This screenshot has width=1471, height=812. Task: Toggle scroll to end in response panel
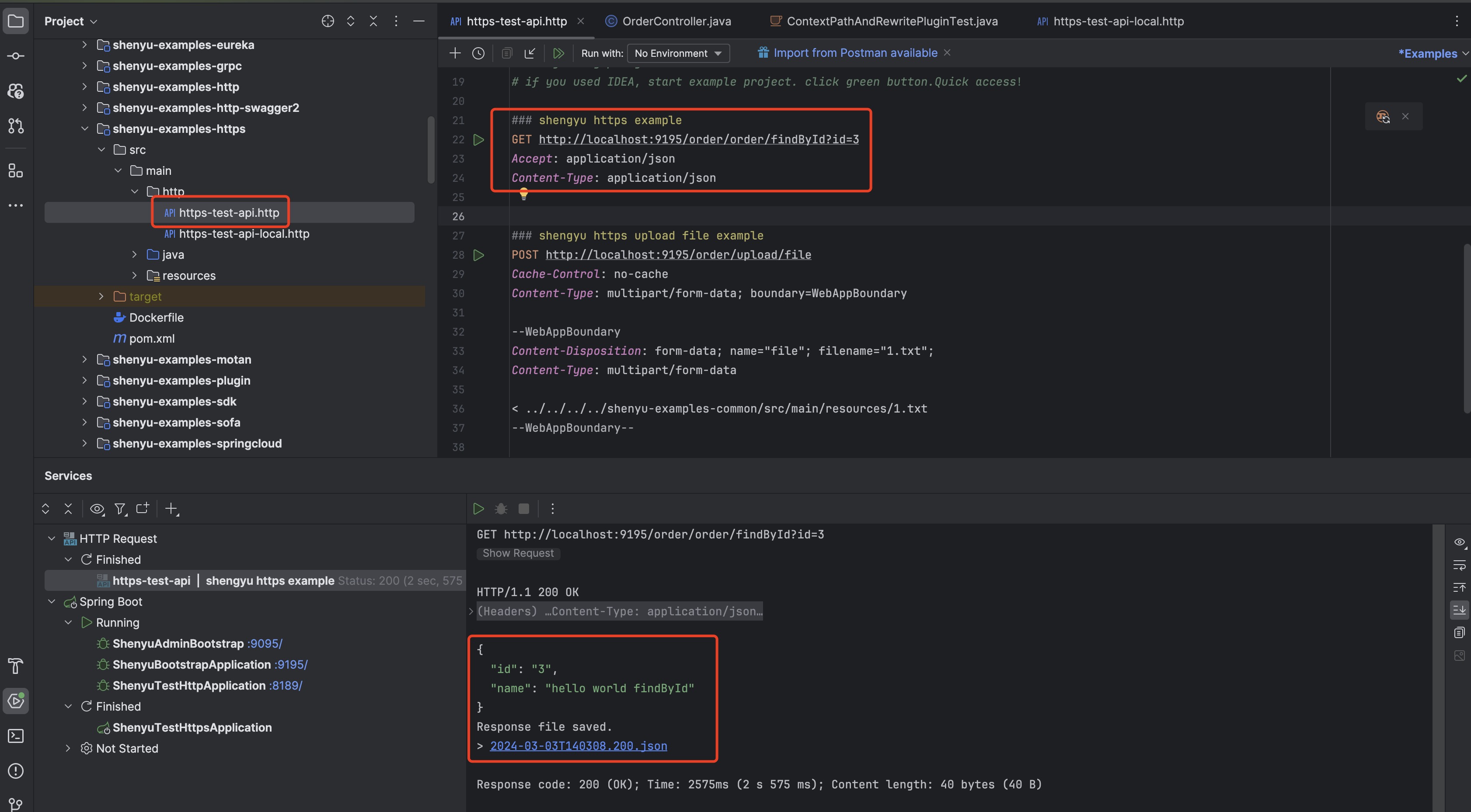1459,610
